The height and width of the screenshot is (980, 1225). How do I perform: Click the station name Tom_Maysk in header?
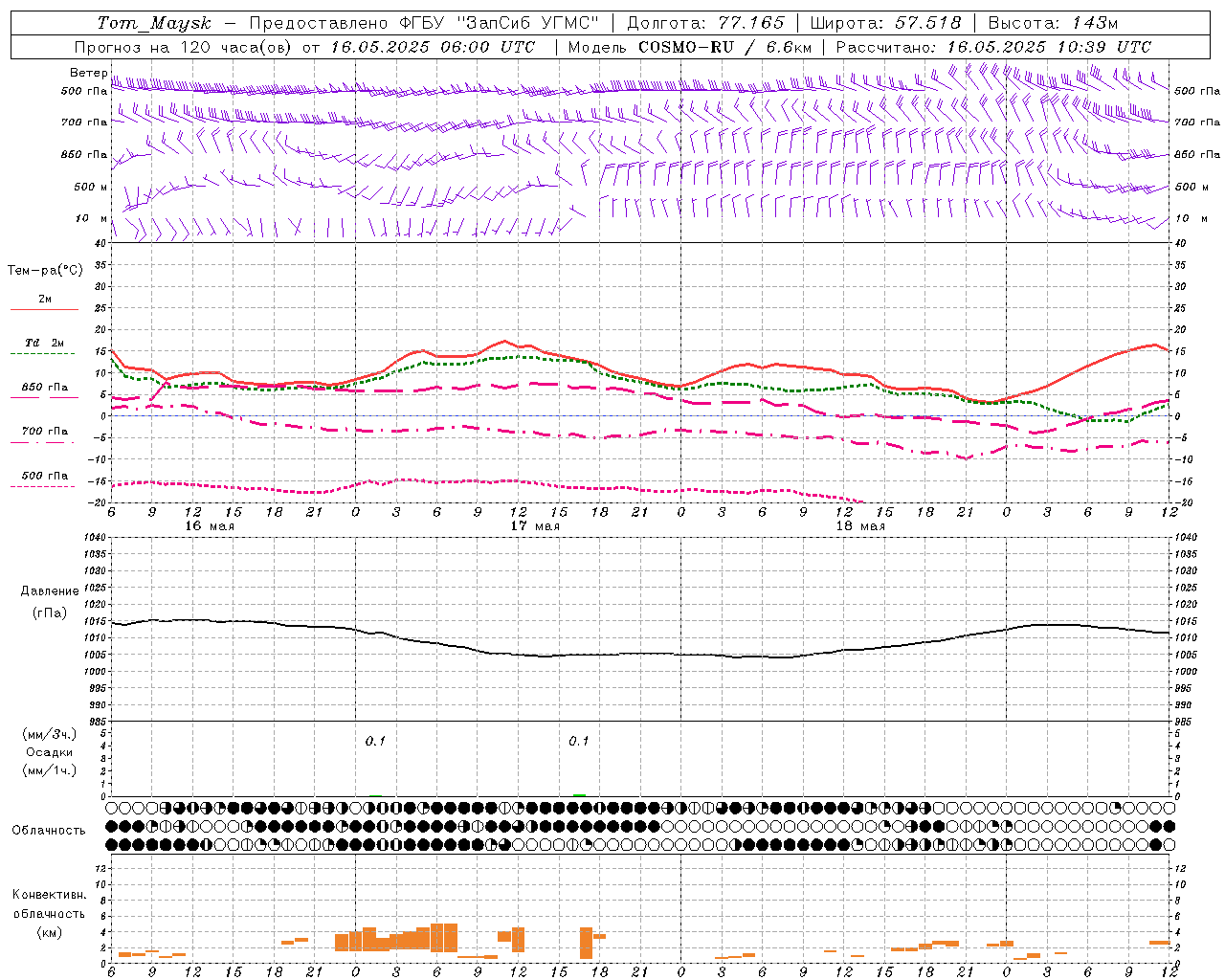click(x=154, y=23)
